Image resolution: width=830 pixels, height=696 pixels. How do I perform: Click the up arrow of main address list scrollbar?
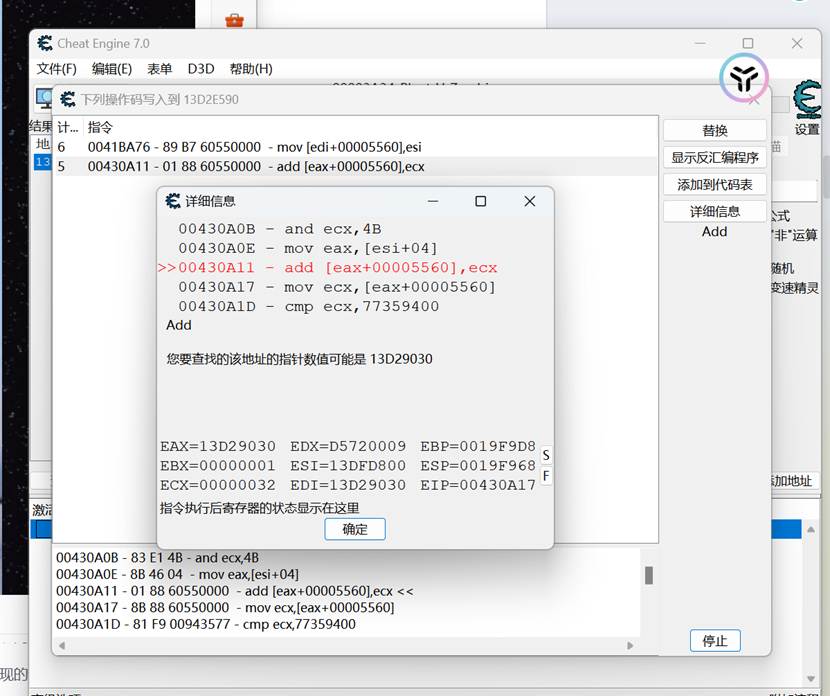pyautogui.click(x=811, y=530)
